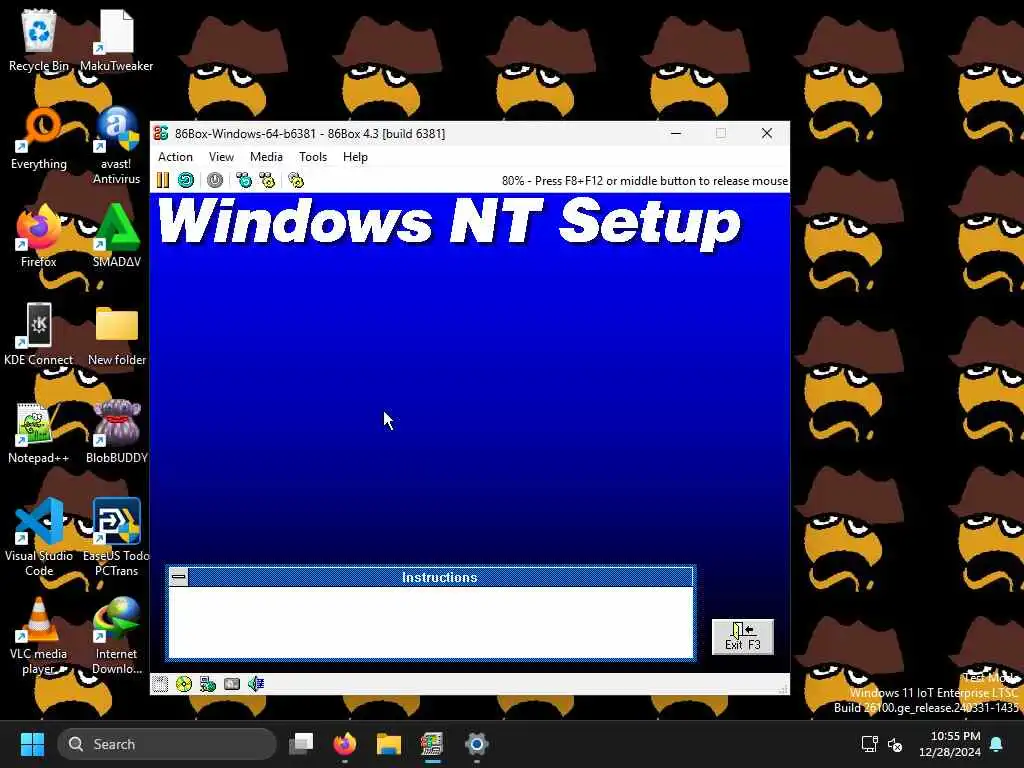Click the sound speaker icon in status bar
The image size is (1024, 768).
coord(256,684)
